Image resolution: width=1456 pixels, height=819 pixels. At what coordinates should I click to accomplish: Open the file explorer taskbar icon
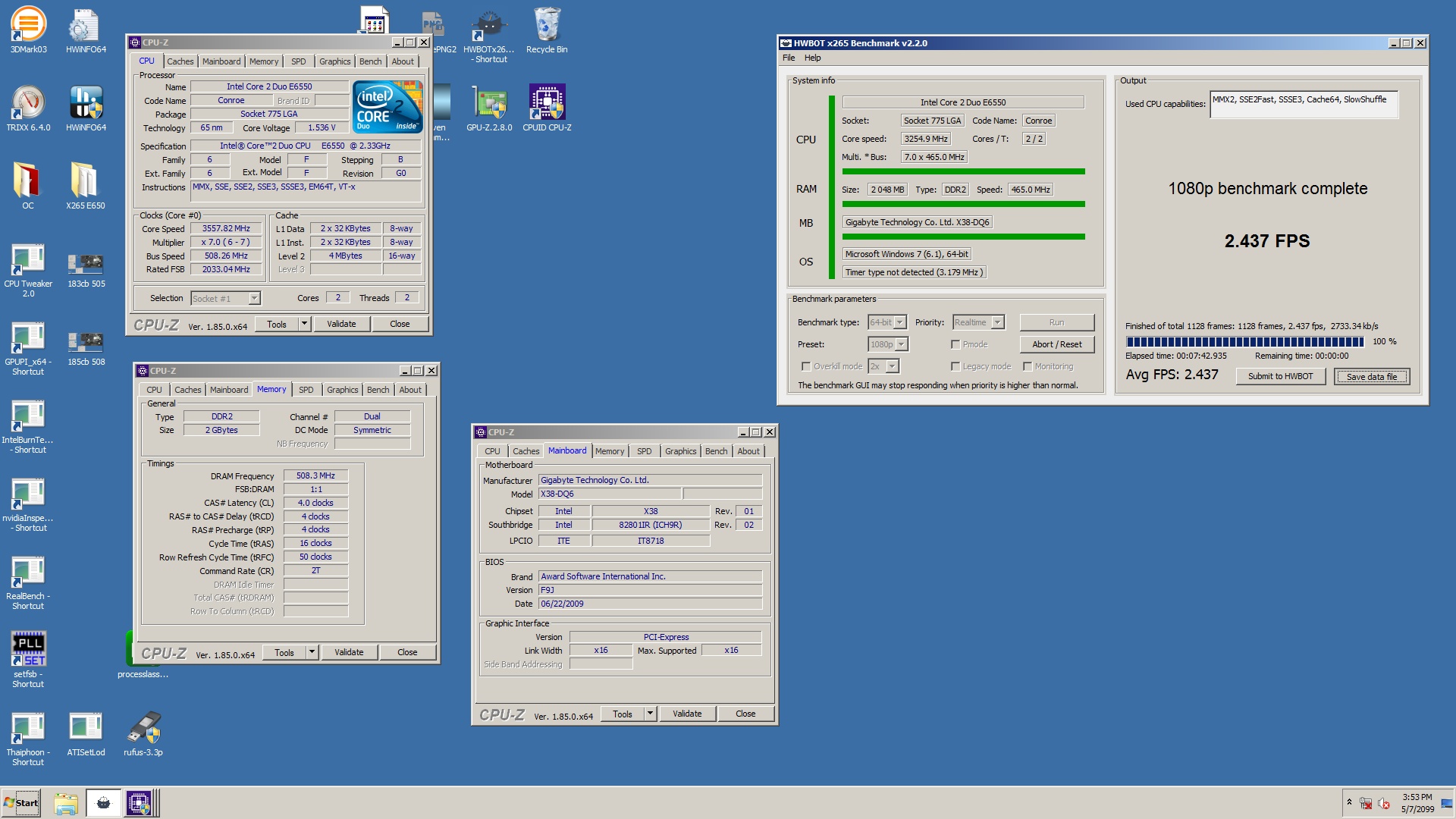(x=66, y=803)
